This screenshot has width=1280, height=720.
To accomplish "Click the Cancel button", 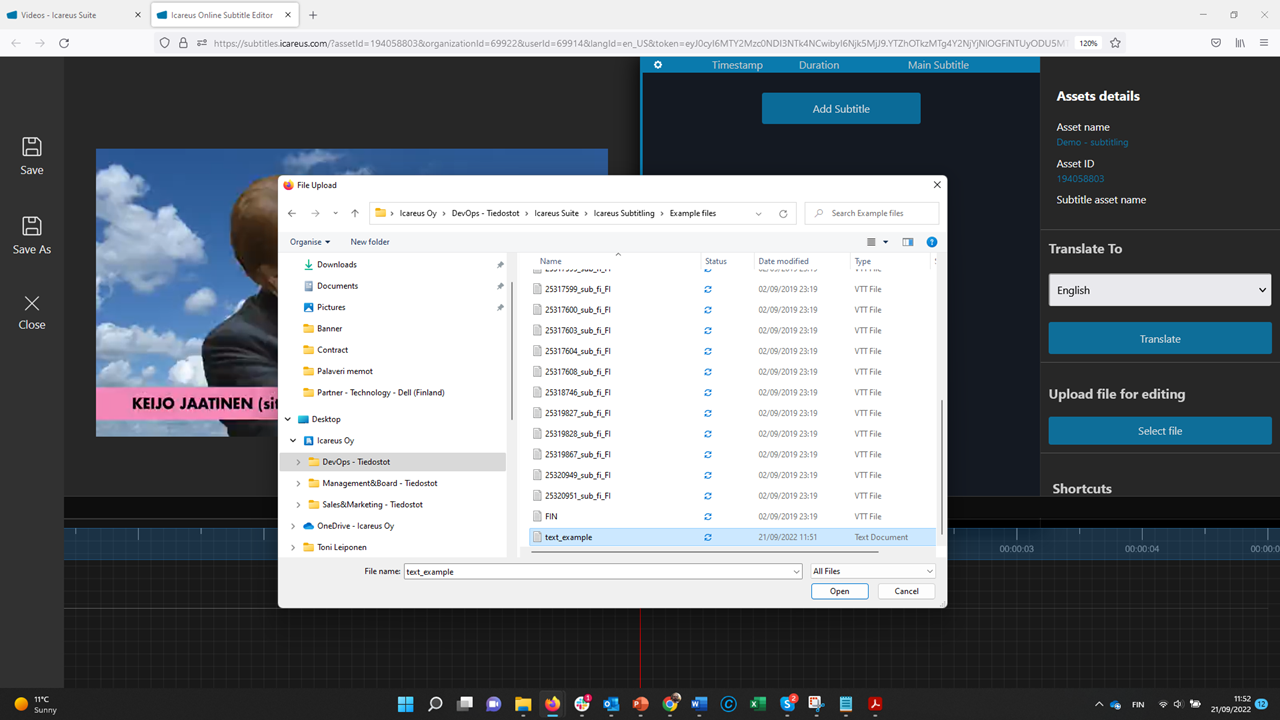I will [x=906, y=591].
